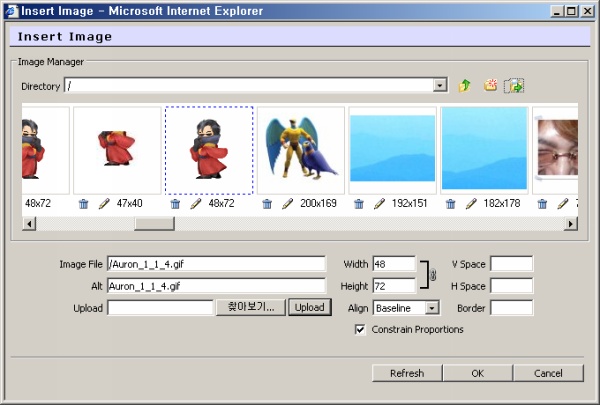
Task: Select the 47x40 red robe thumbnail
Action: click(x=117, y=150)
